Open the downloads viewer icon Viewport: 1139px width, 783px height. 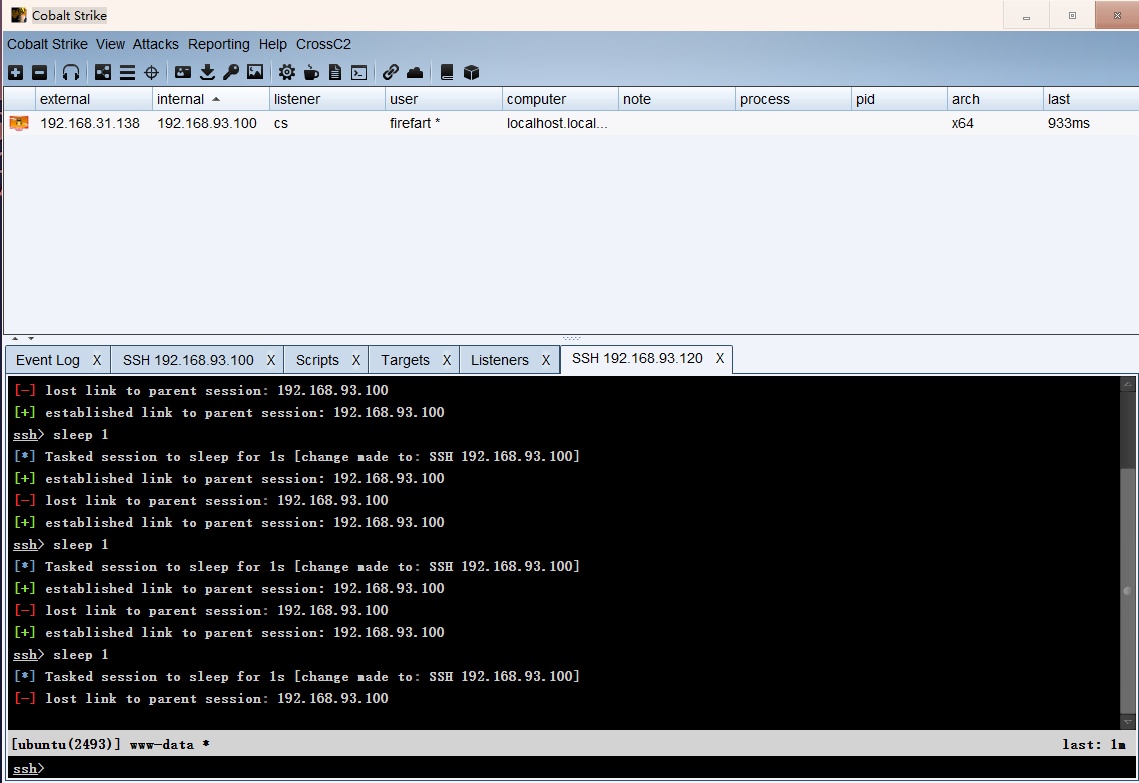(207, 72)
